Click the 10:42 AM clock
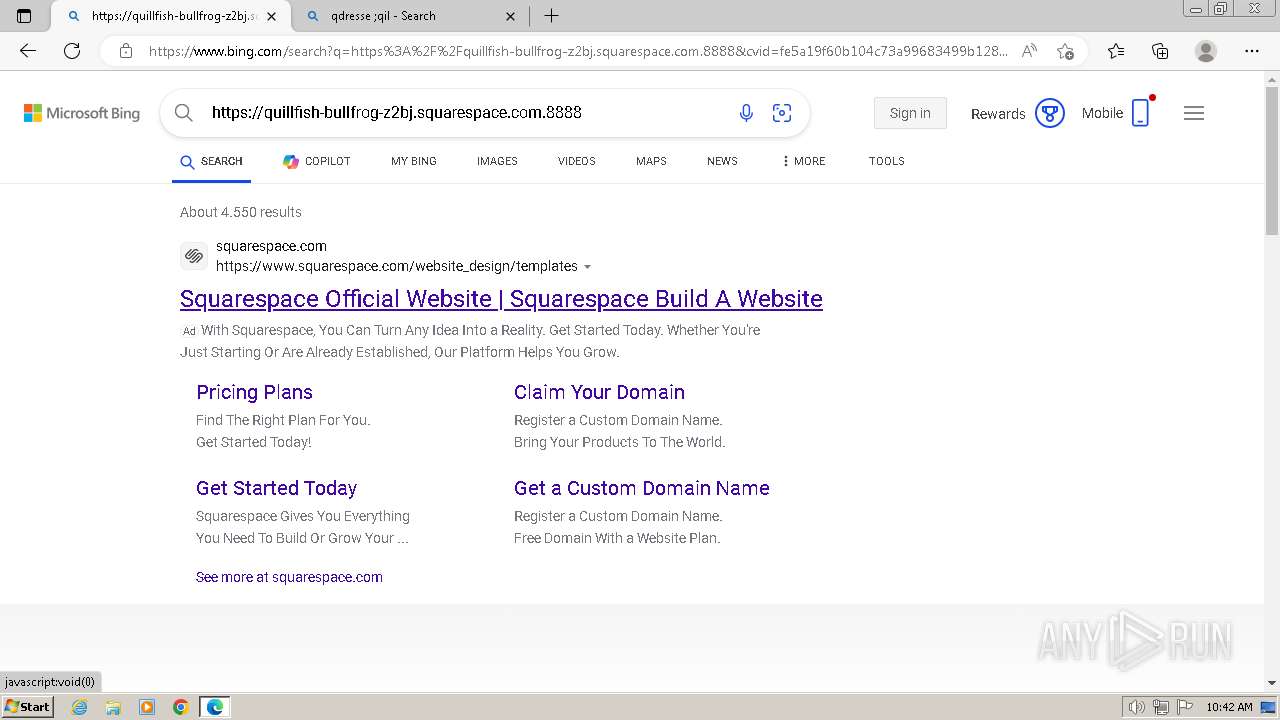Screen dimensions: 1280x720 pyautogui.click(x=1229, y=707)
